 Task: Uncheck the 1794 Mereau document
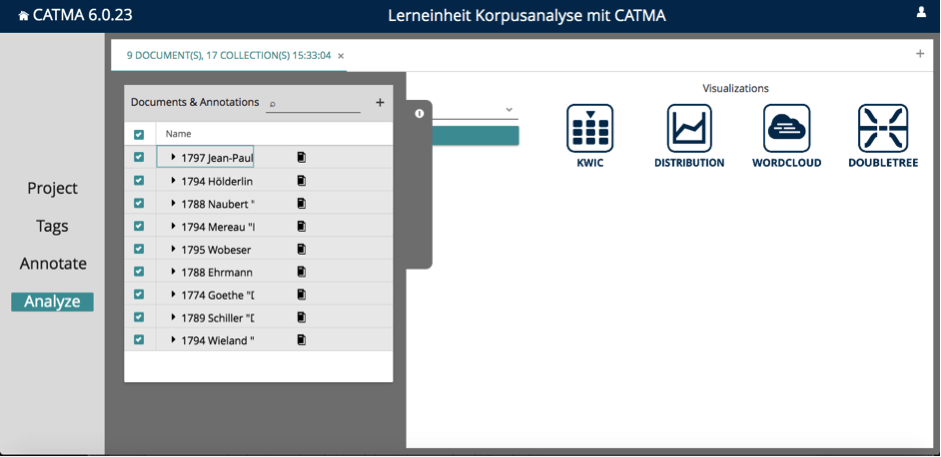click(x=139, y=226)
